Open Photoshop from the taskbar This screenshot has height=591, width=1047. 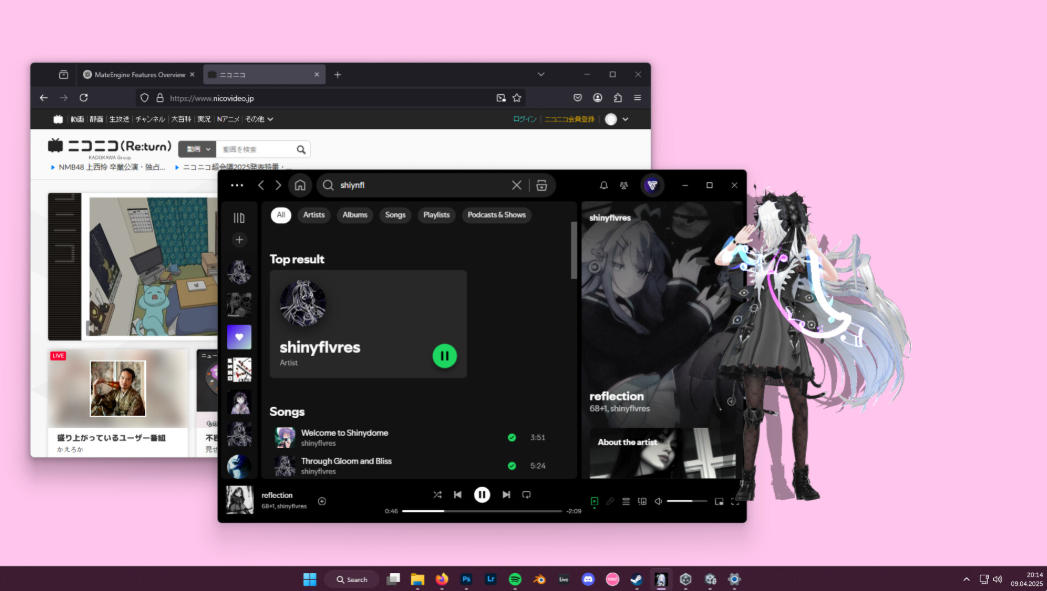coord(466,579)
